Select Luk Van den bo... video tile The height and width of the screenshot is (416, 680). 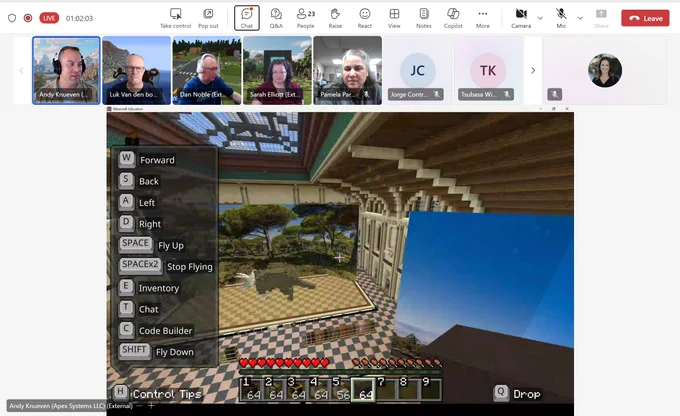pyautogui.click(x=137, y=70)
